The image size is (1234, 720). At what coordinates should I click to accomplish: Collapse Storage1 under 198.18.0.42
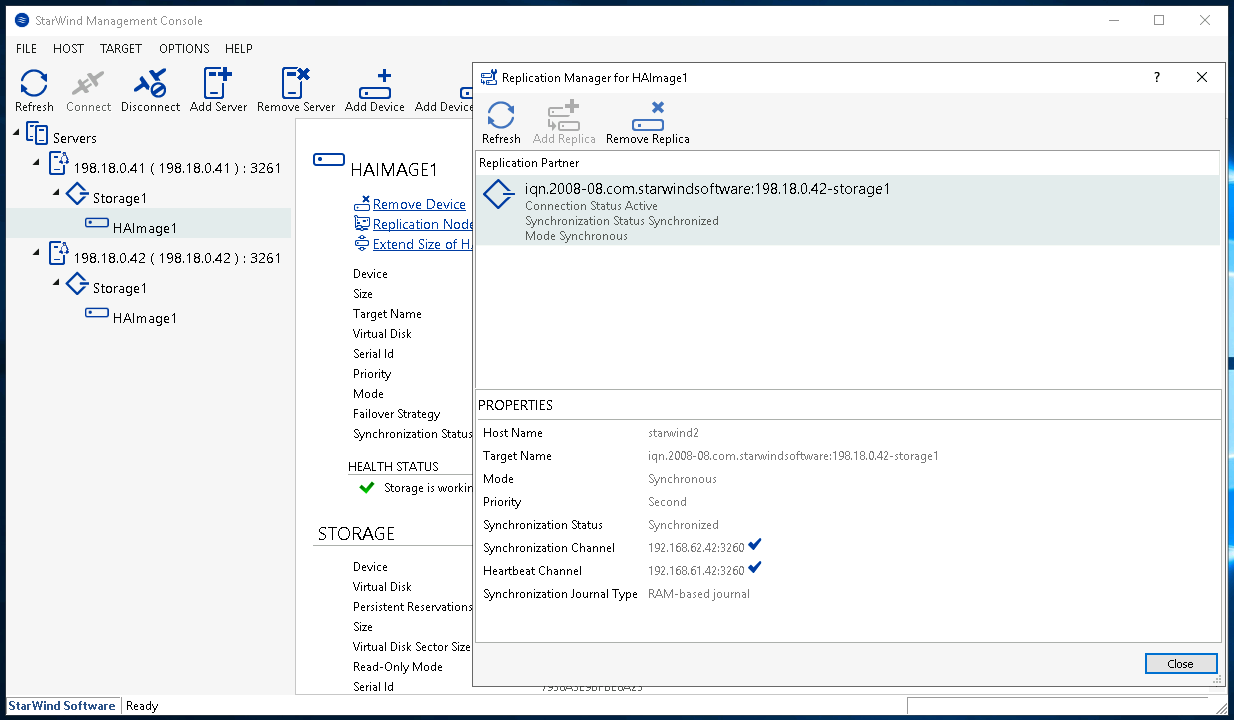click(57, 283)
